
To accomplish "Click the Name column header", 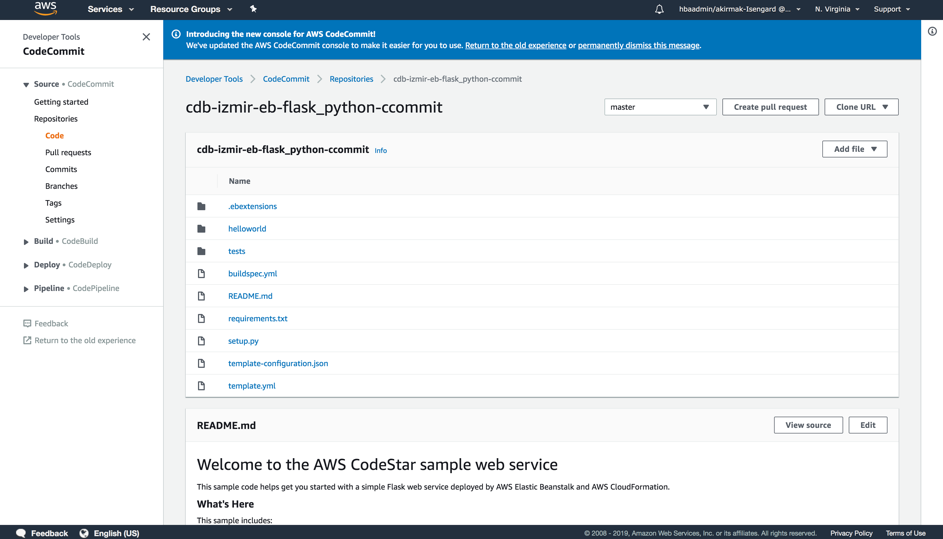I will 239,181.
